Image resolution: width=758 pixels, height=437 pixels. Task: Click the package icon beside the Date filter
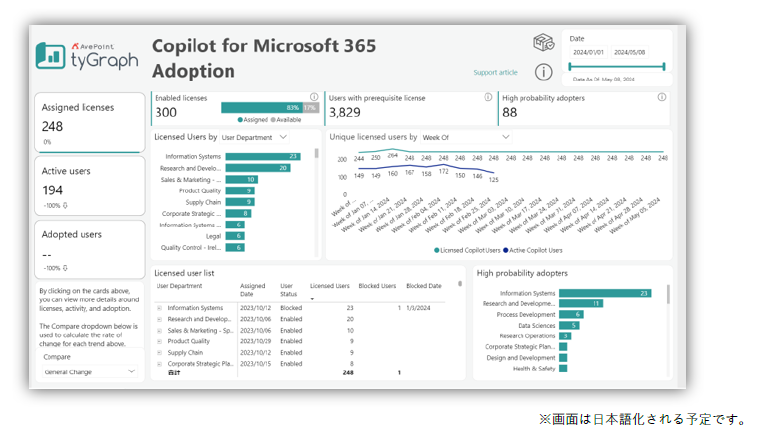543,43
